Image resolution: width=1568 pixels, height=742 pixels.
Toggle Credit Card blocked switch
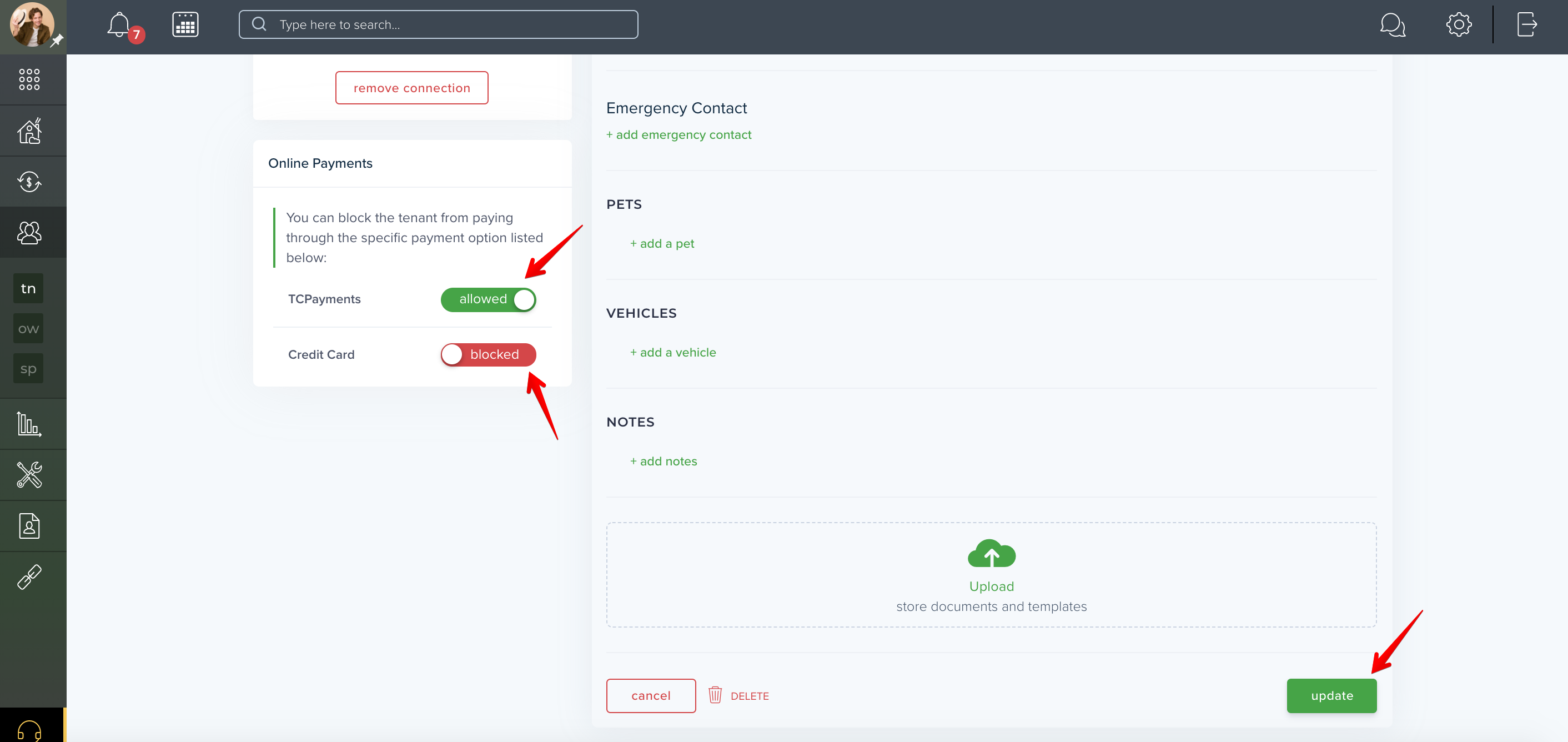tap(488, 355)
